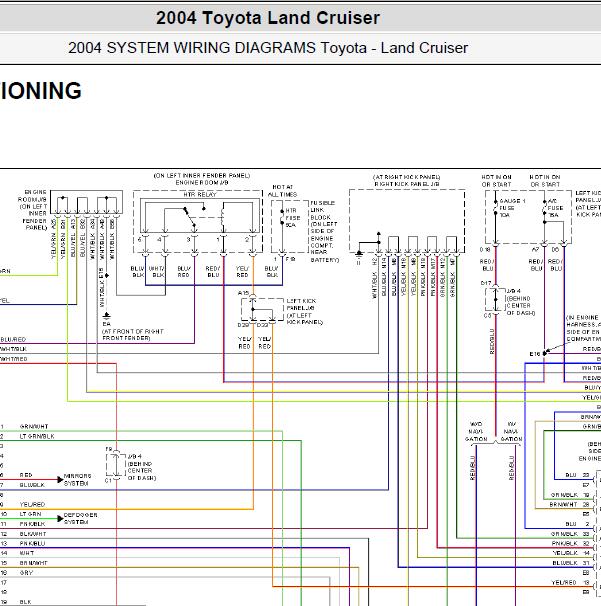
Task: Click row 19 'BLK' wire label
Action: tap(25, 602)
